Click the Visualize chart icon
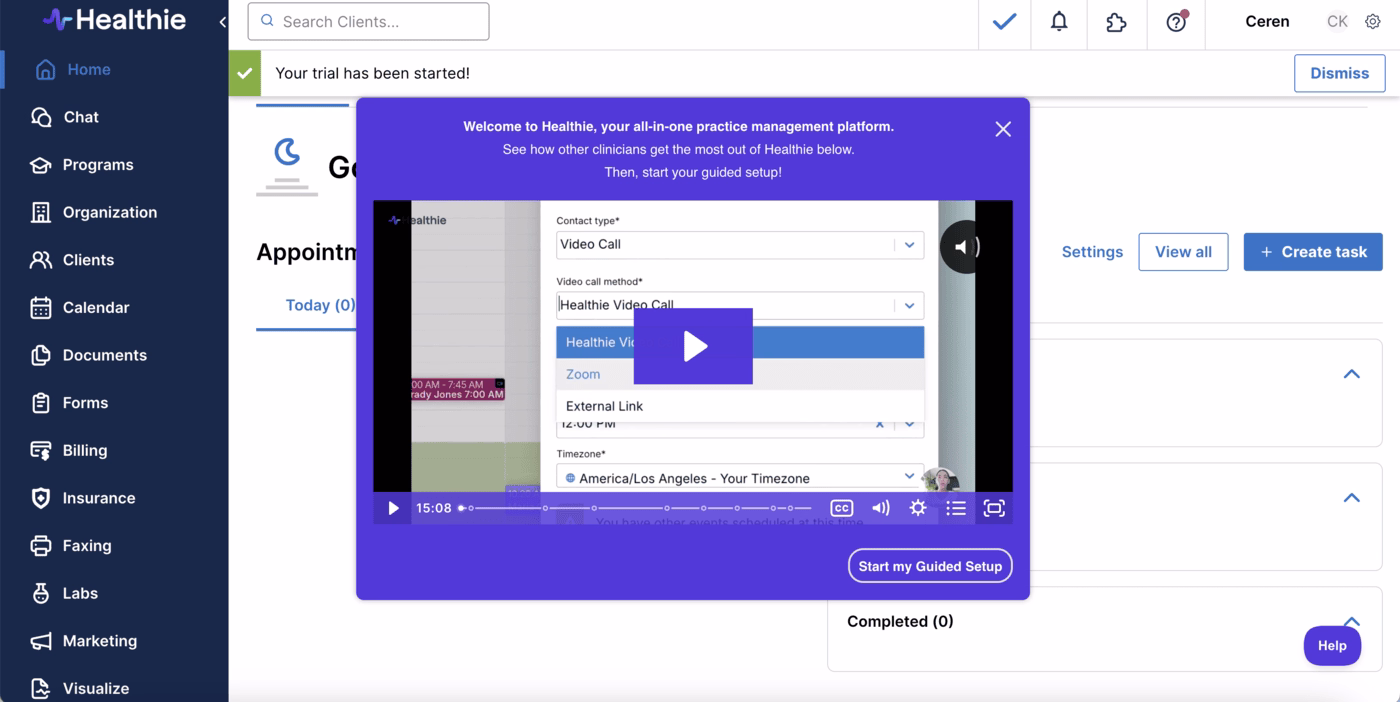This screenshot has width=1400, height=702. click(x=41, y=688)
